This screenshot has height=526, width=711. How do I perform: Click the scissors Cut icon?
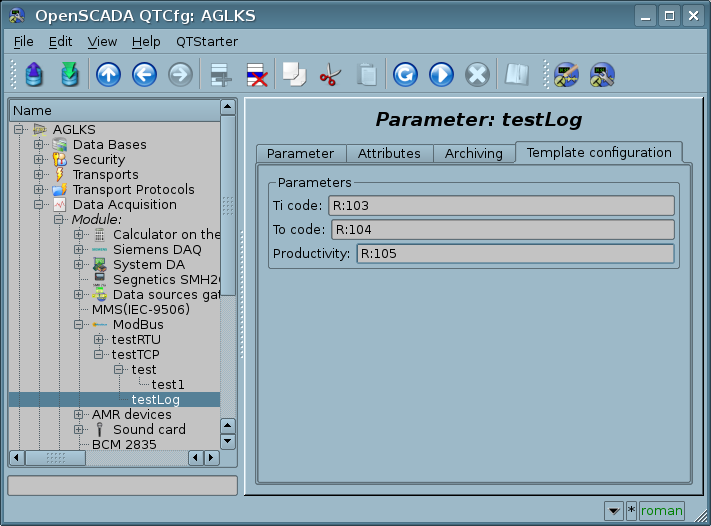tap(329, 75)
